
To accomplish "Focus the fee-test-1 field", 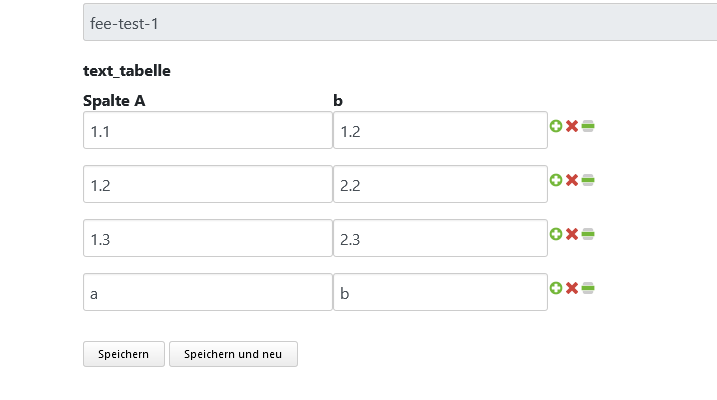I will [x=399, y=23].
